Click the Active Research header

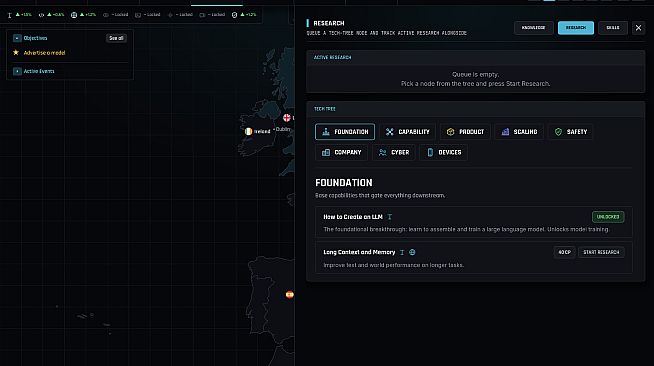click(x=332, y=58)
